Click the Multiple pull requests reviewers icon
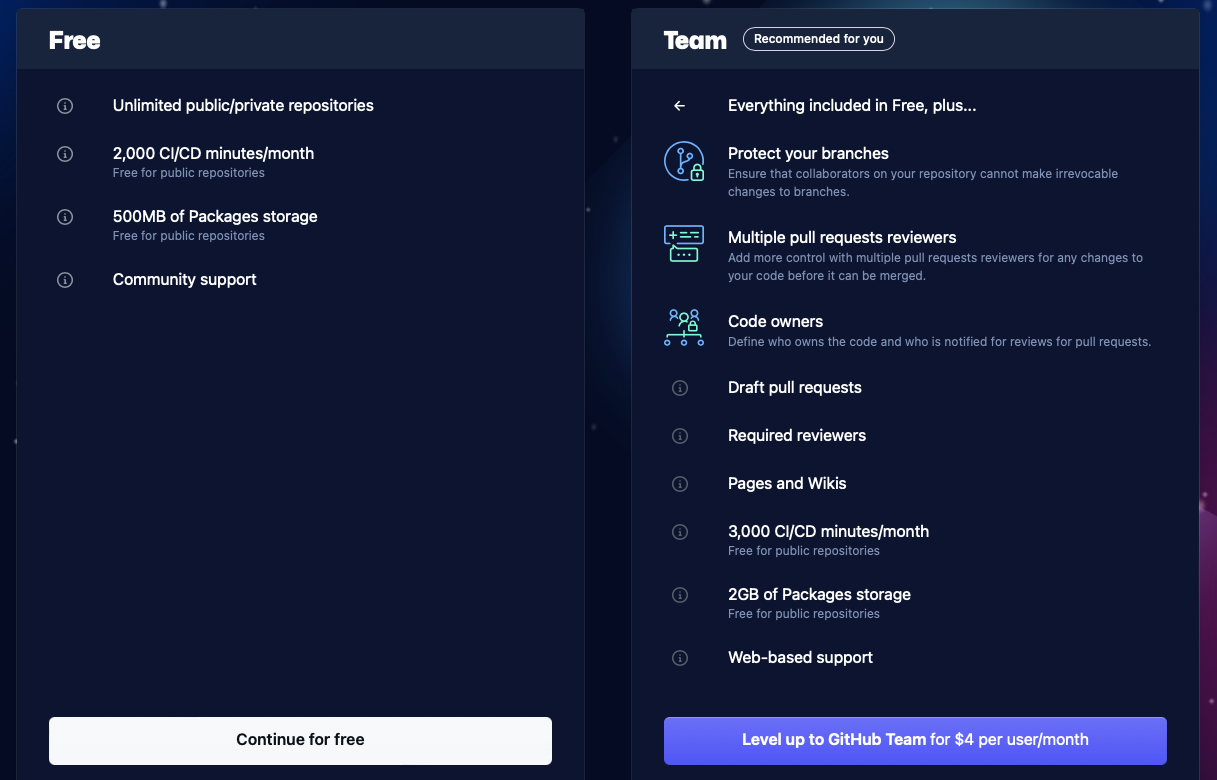1217x780 pixels. [x=684, y=244]
